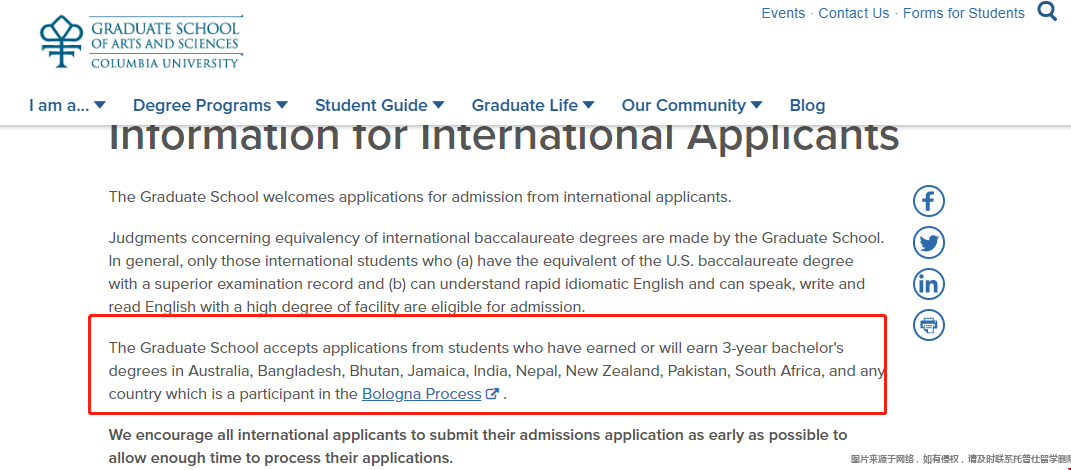Expand the Our Community menu
1071x470 pixels.
pos(692,105)
